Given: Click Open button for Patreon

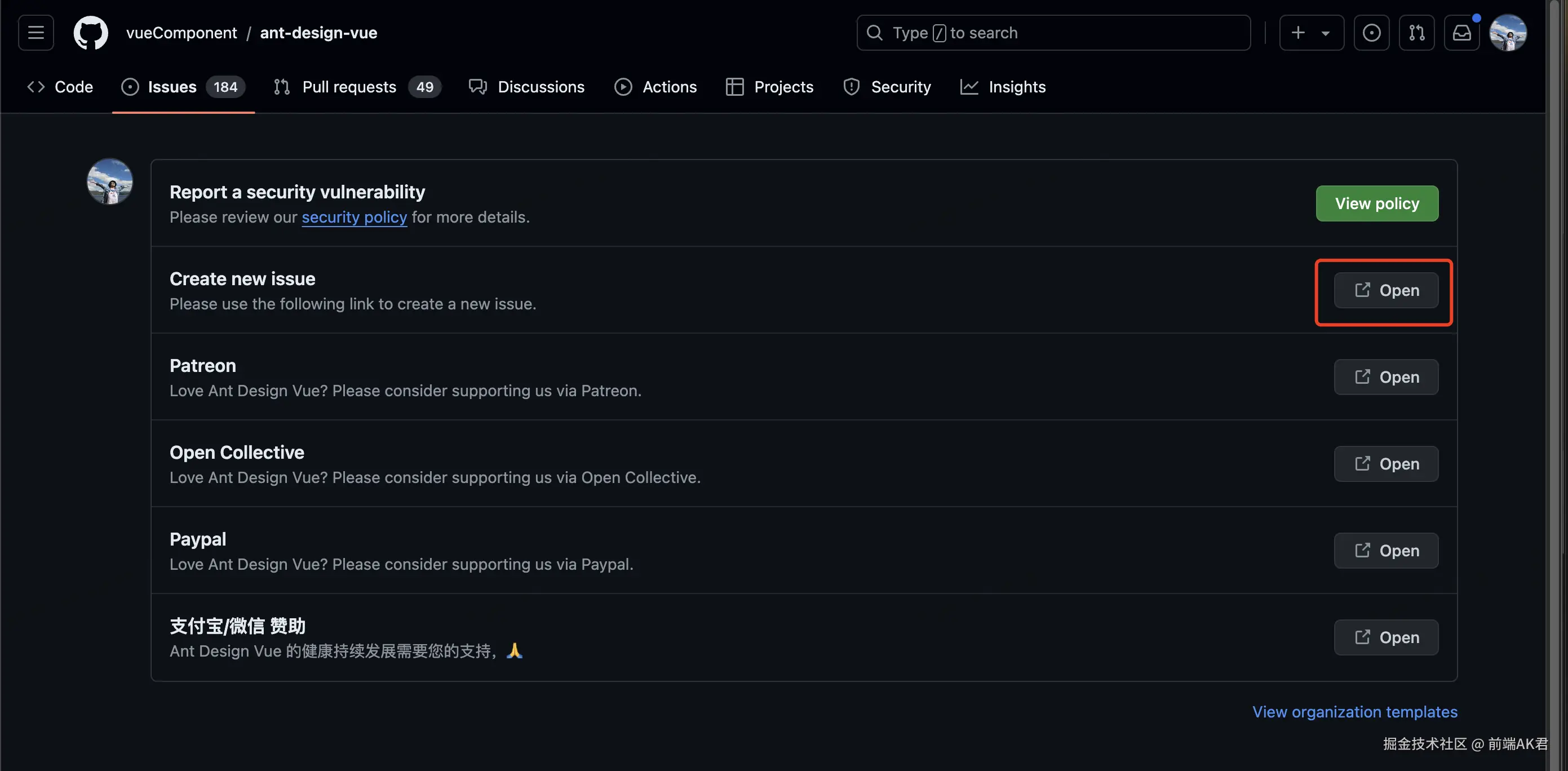Looking at the screenshot, I should (1386, 377).
